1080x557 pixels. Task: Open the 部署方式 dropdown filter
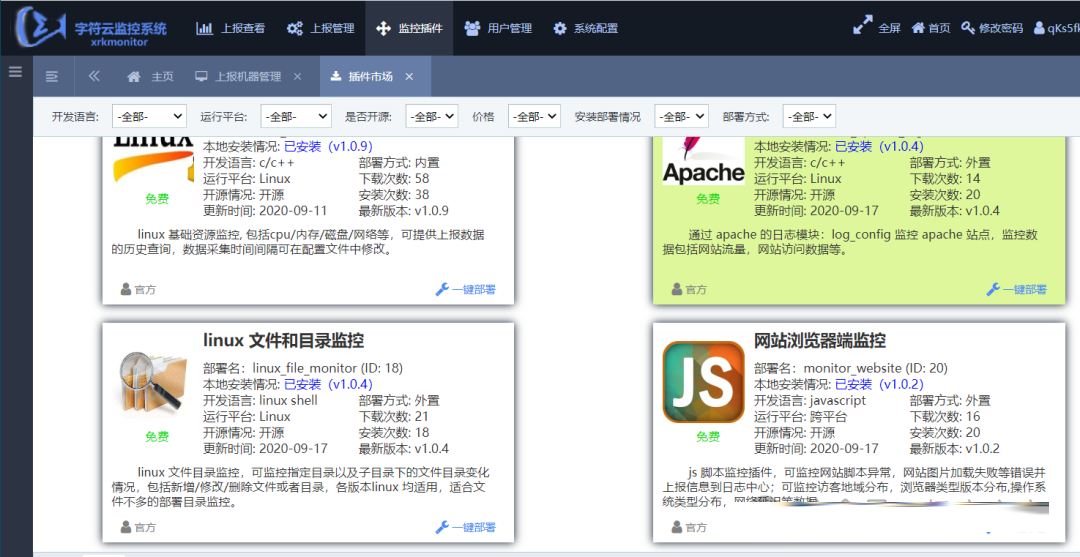808,117
